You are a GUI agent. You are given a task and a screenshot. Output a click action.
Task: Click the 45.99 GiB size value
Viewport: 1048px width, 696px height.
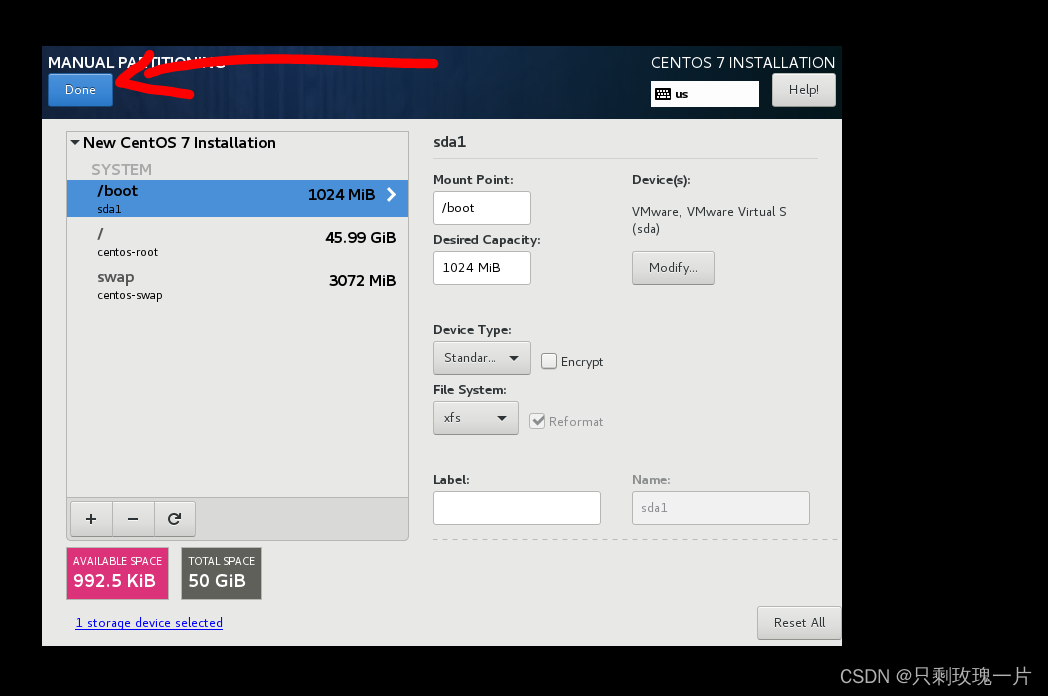[361, 237]
